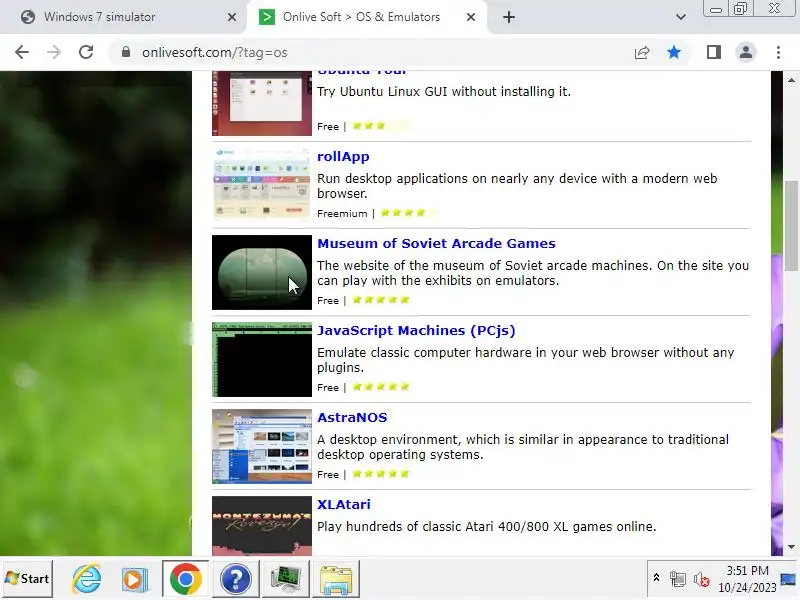Toggle the blue bookmark star
The height and width of the screenshot is (600, 800).
pos(674,52)
